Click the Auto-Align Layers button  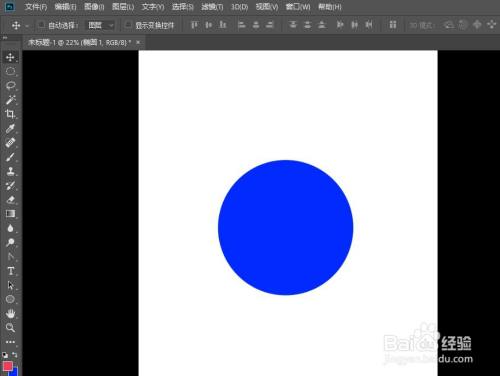[x=393, y=25]
